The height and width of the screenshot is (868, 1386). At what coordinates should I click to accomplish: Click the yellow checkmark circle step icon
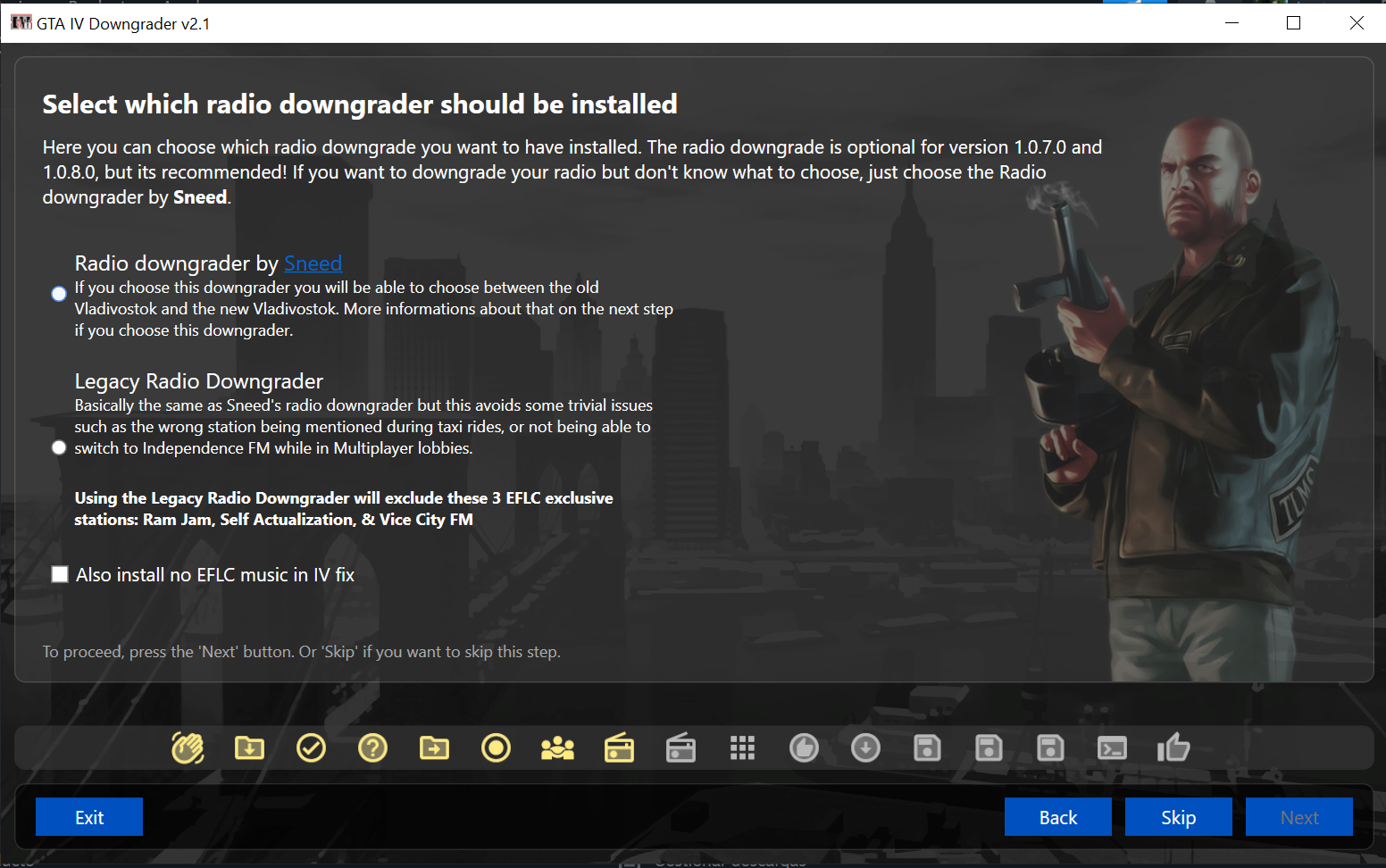pos(311,747)
